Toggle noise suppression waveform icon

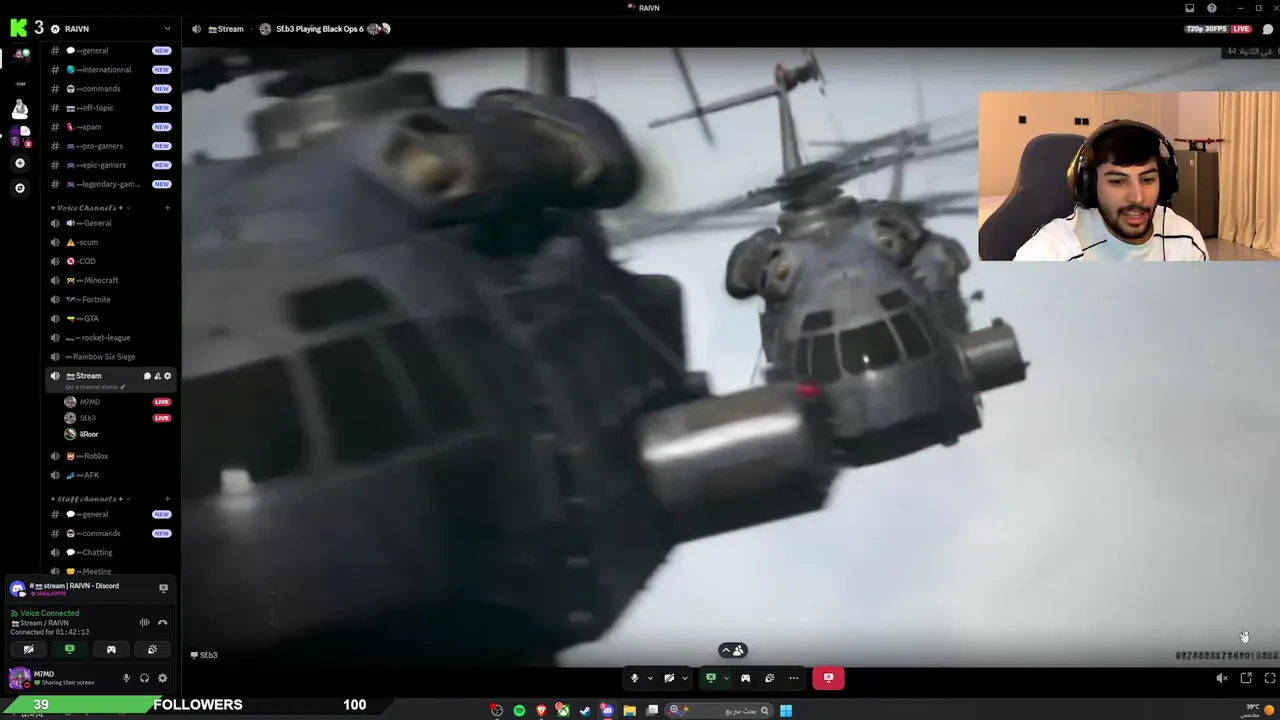[144, 622]
